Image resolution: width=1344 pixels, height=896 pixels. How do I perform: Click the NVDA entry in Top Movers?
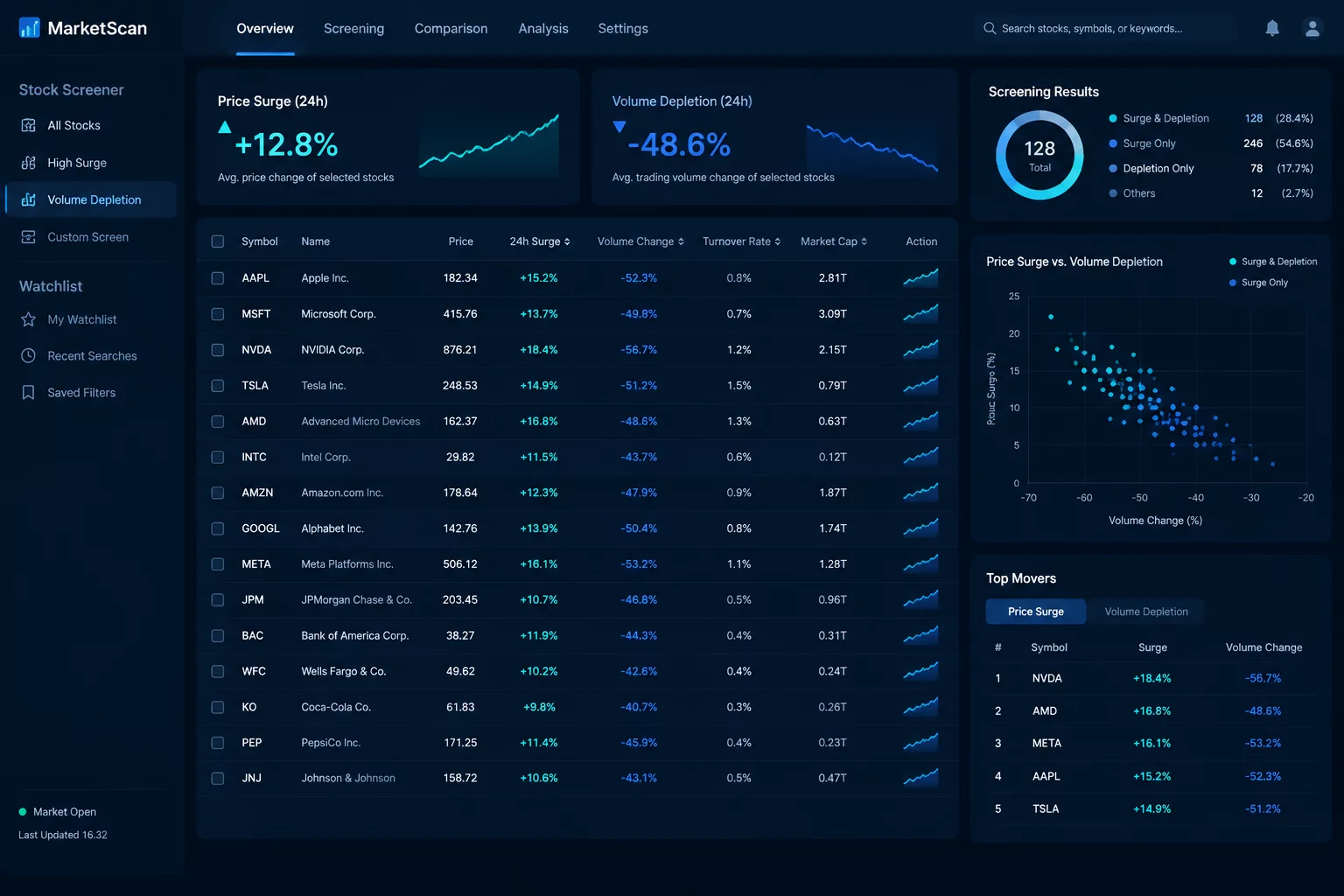[x=1046, y=678]
